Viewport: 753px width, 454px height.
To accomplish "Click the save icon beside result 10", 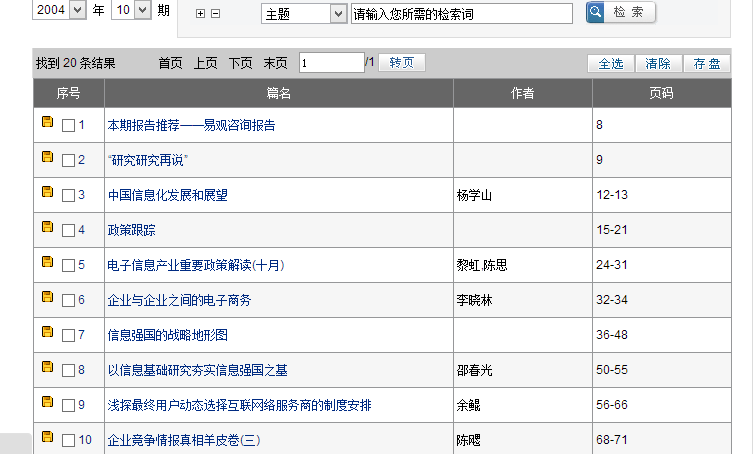I will [x=47, y=437].
